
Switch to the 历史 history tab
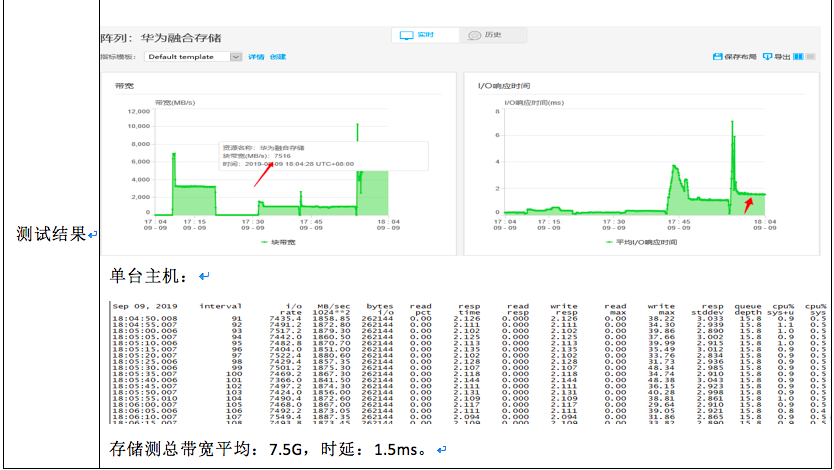(x=493, y=35)
